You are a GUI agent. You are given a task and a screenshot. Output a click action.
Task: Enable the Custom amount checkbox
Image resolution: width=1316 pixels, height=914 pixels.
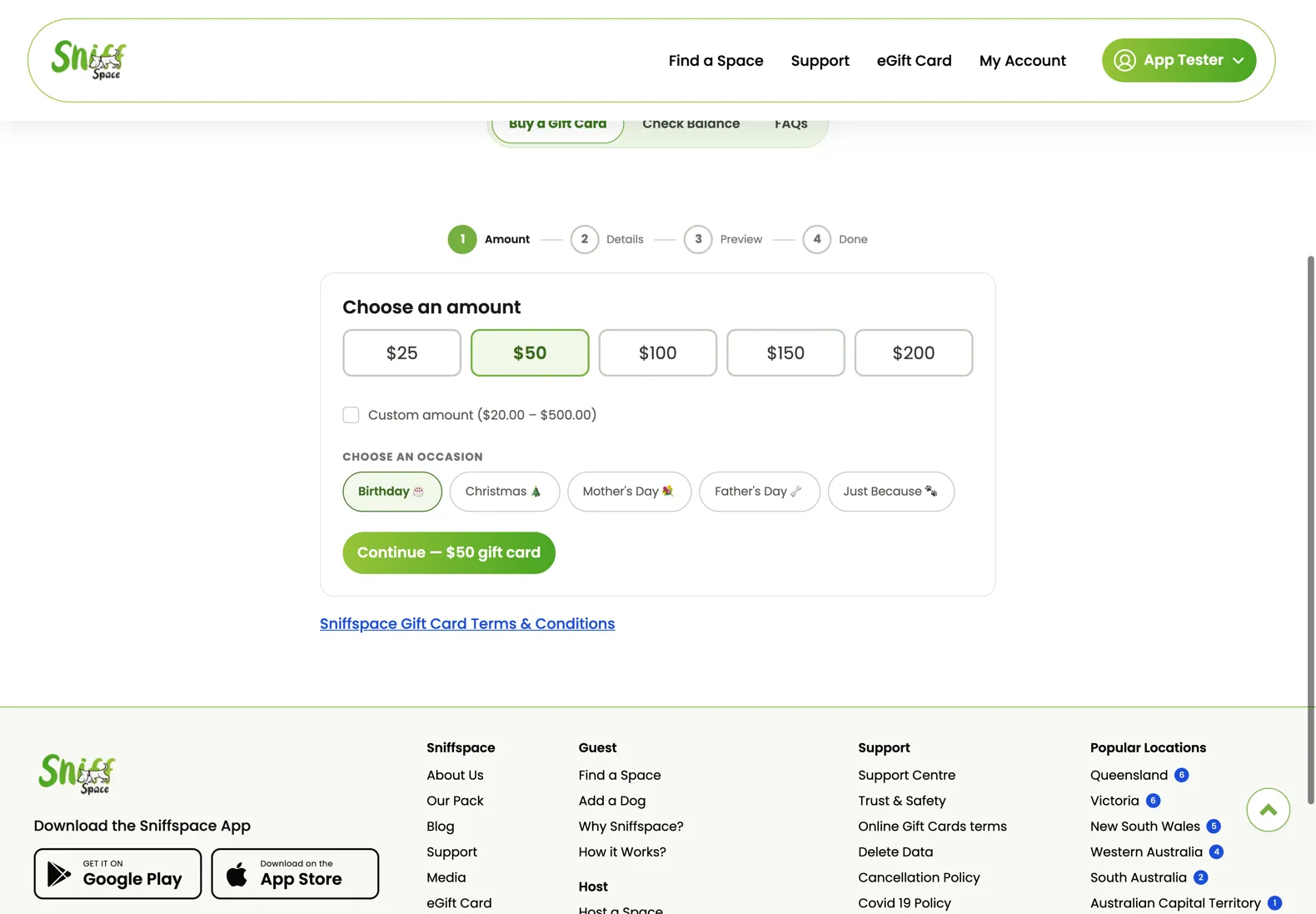point(351,415)
